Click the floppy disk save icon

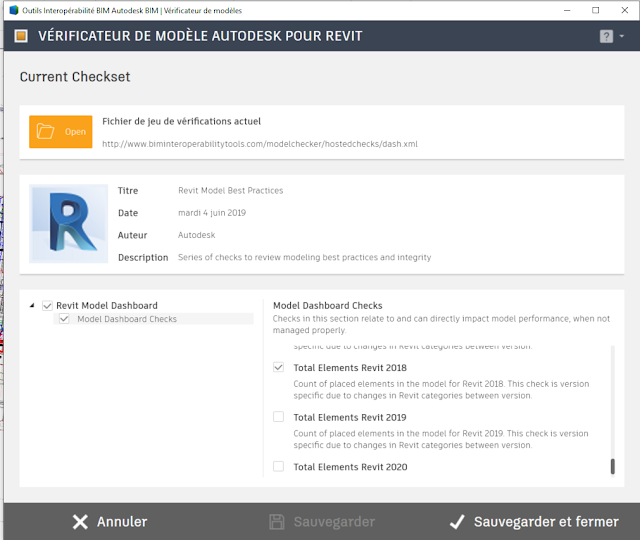point(277,522)
